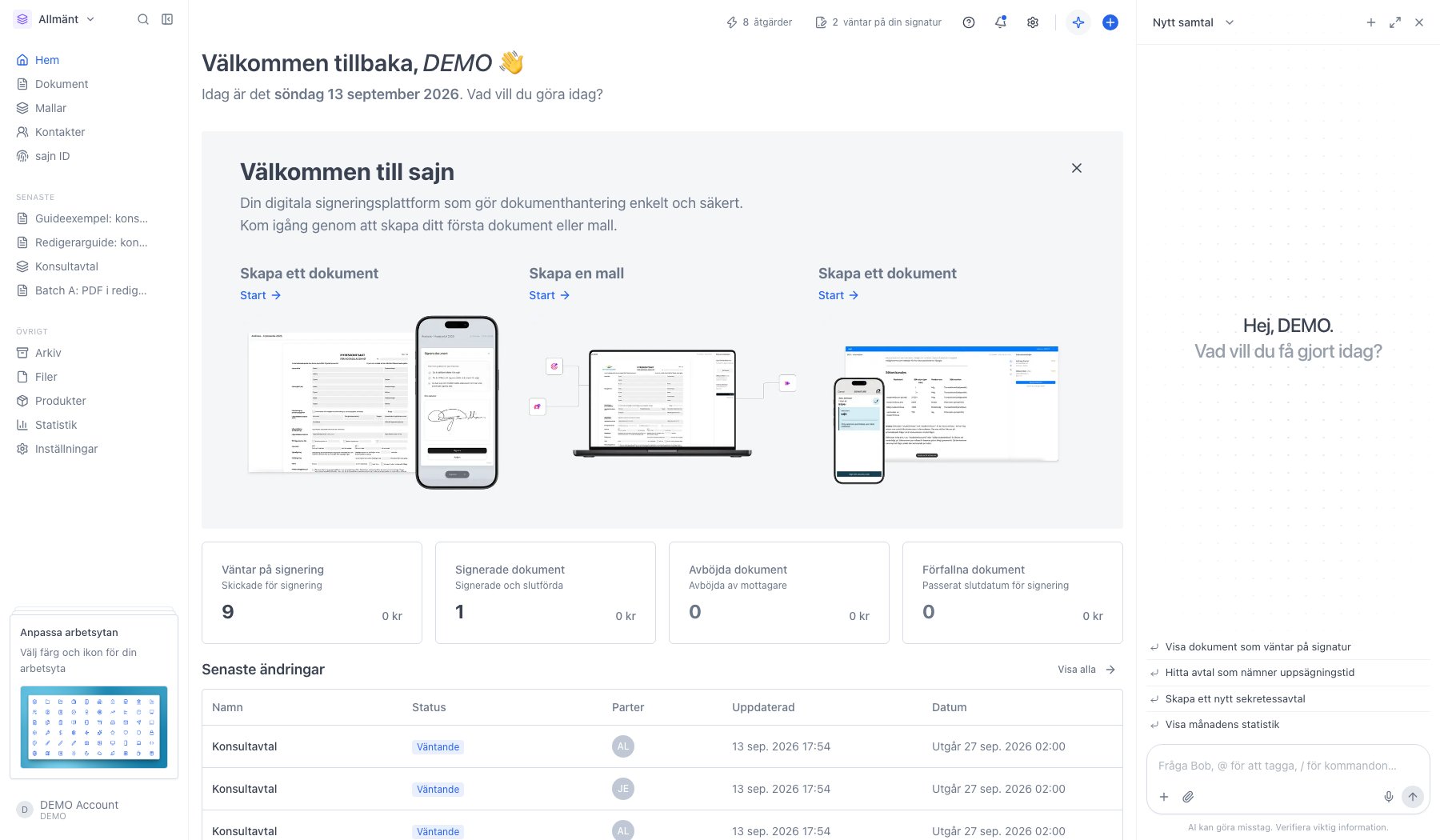1440x840 pixels.
Task: Select suggestion Skapa ett nytt sekretessavtal
Action: pyautogui.click(x=1288, y=698)
